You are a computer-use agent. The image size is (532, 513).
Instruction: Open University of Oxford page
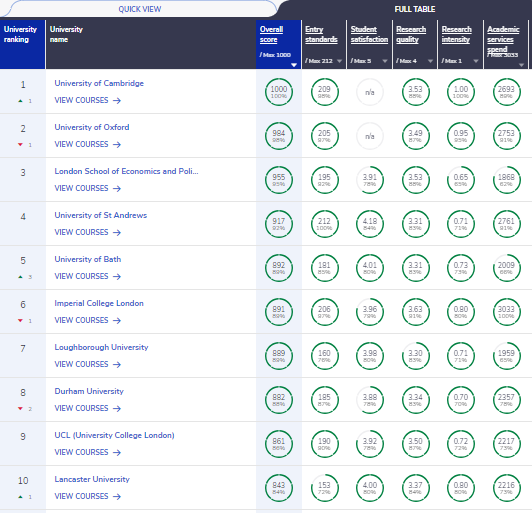[92, 127]
